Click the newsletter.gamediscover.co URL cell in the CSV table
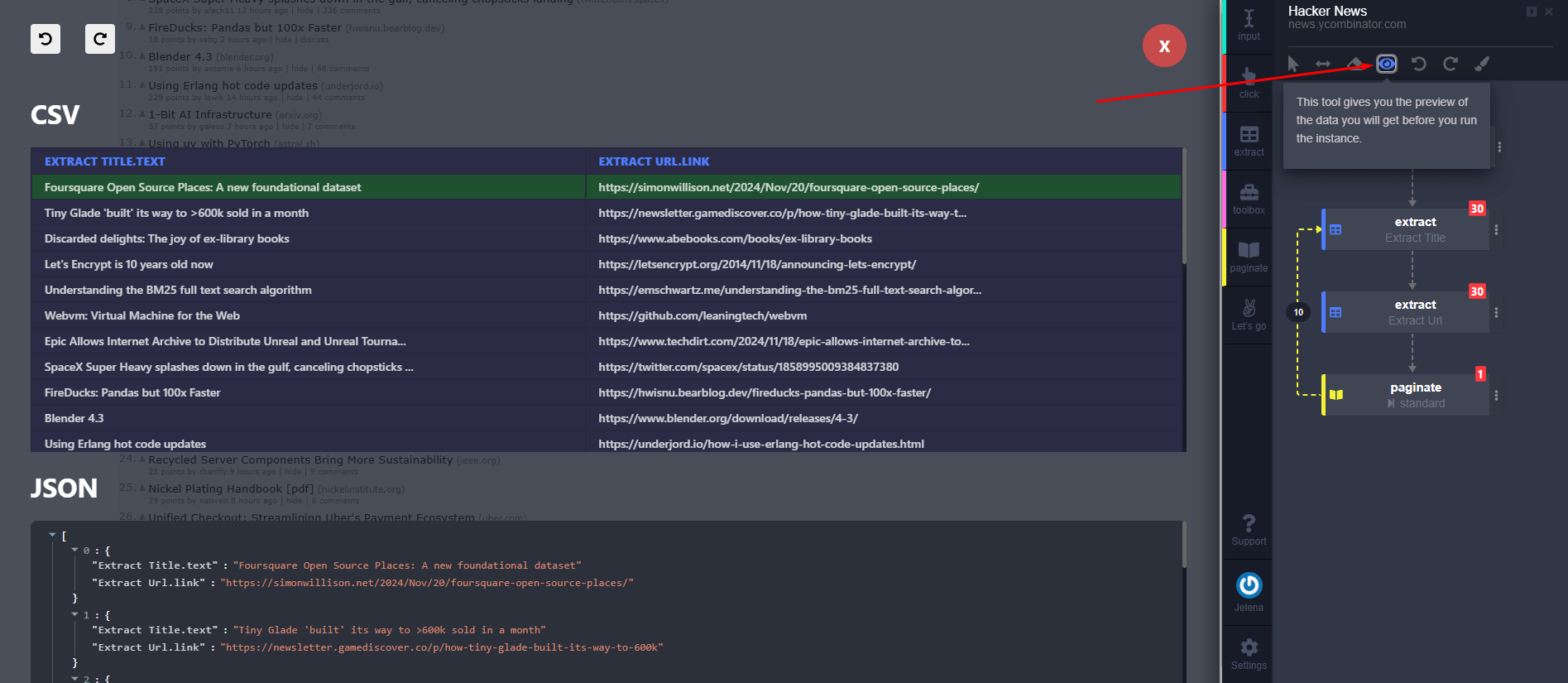The width and height of the screenshot is (1568, 683). pos(884,213)
